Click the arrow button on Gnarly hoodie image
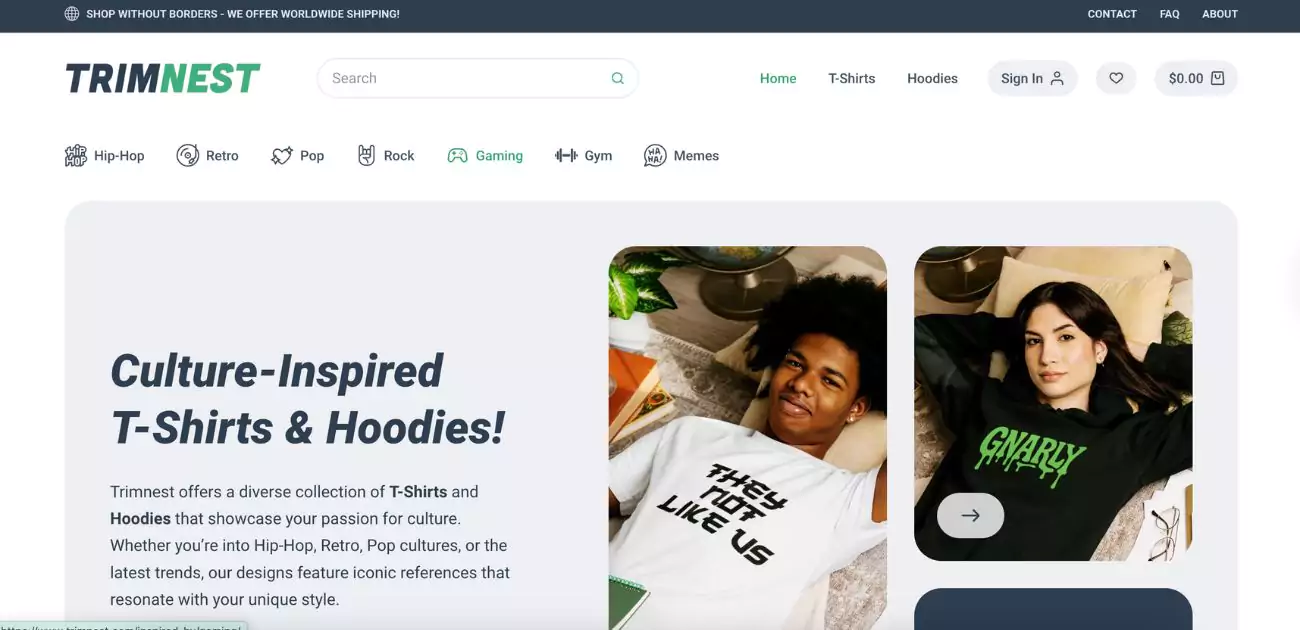This screenshot has width=1300, height=630. (x=970, y=516)
